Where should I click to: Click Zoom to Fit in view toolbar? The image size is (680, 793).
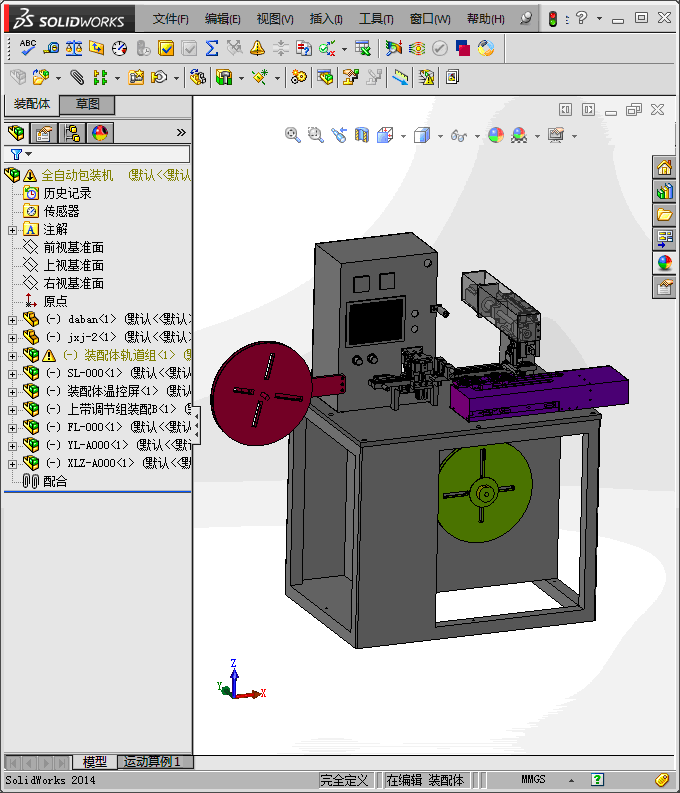(293, 135)
